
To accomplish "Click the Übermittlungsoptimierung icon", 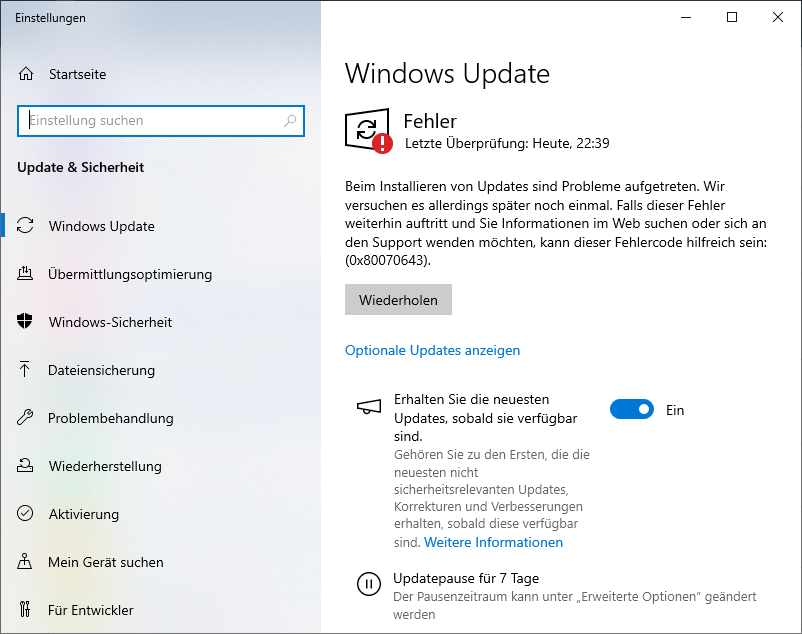I will point(25,274).
